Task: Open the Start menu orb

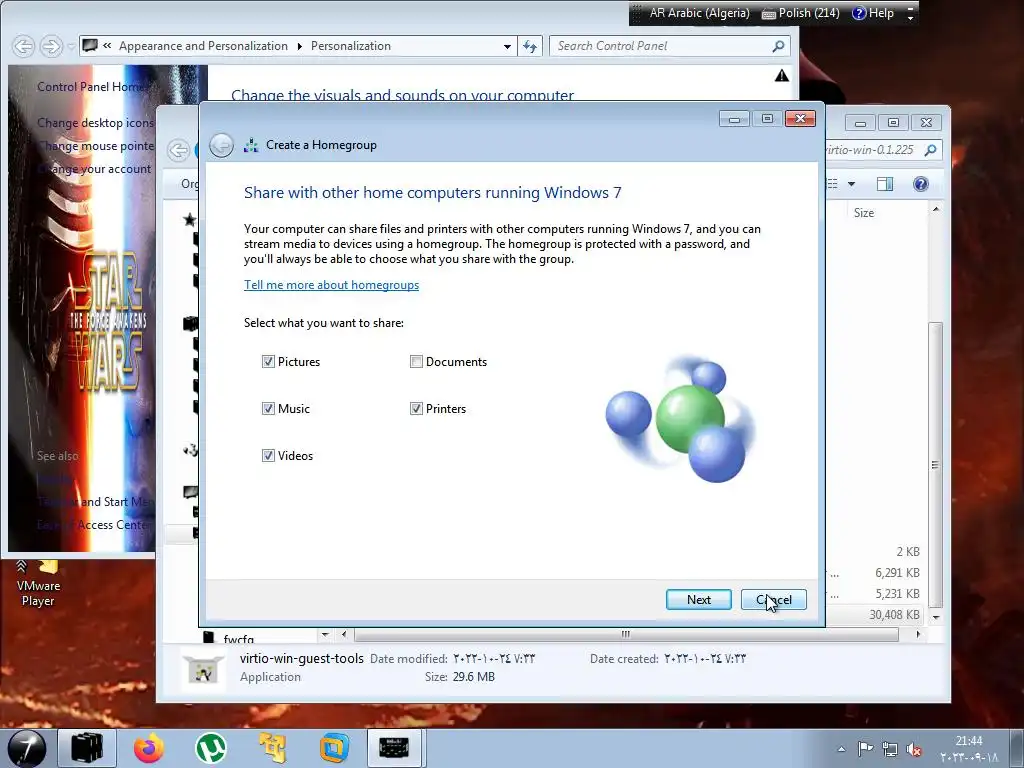Action: click(26, 748)
